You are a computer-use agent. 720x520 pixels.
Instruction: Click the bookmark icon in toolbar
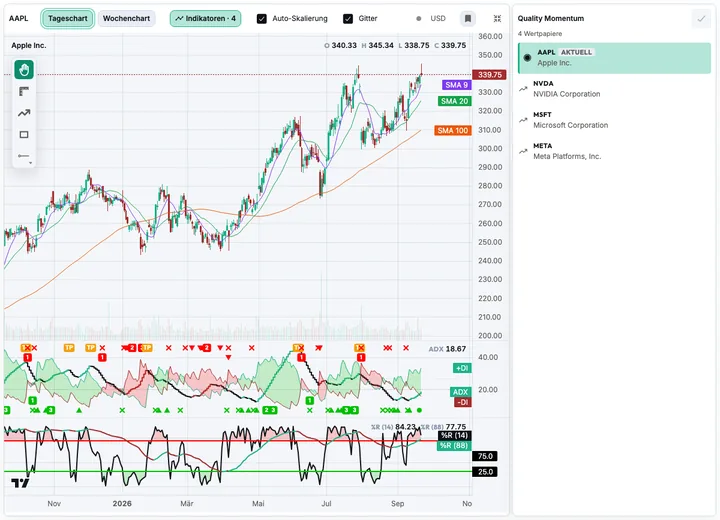(467, 18)
